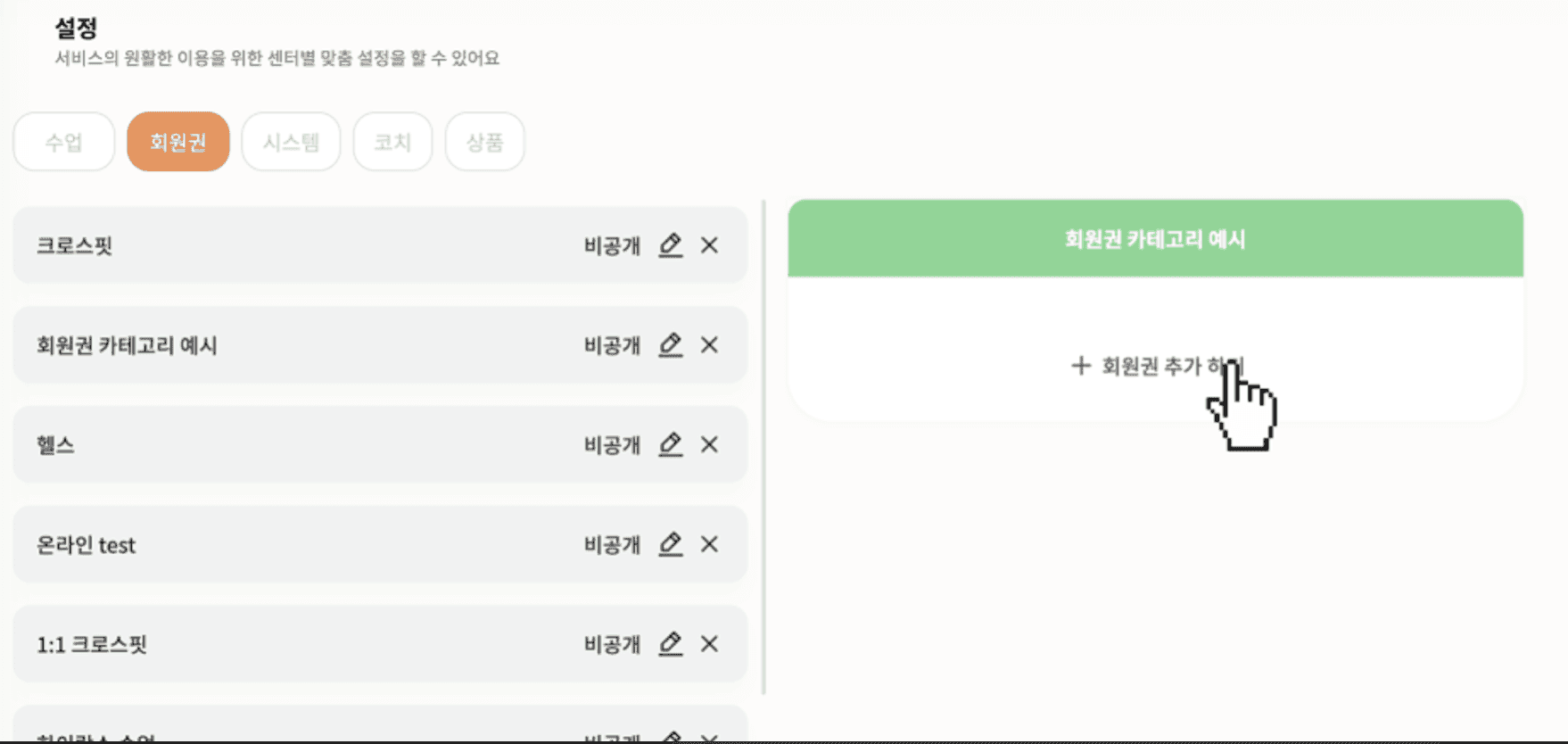Click edit pencil for 온라인 test
The height and width of the screenshot is (744, 1568).
coord(671,544)
